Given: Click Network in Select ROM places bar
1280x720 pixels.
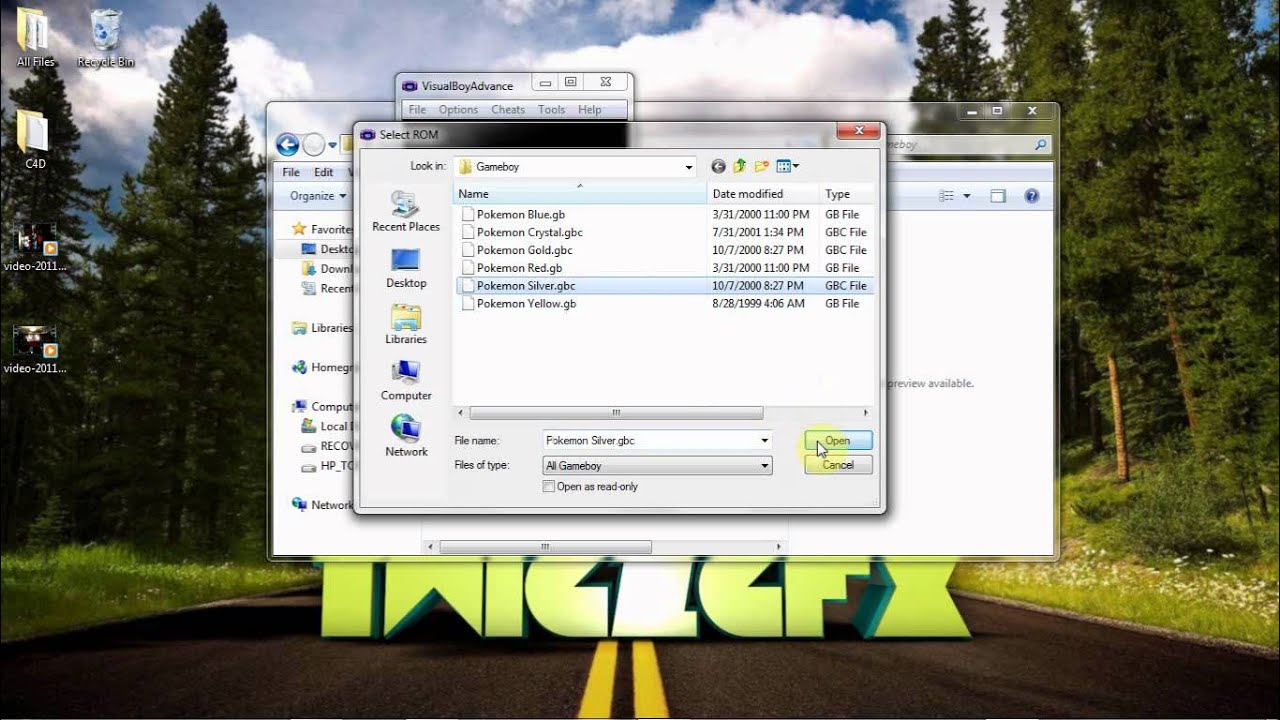Looking at the screenshot, I should pos(406,436).
